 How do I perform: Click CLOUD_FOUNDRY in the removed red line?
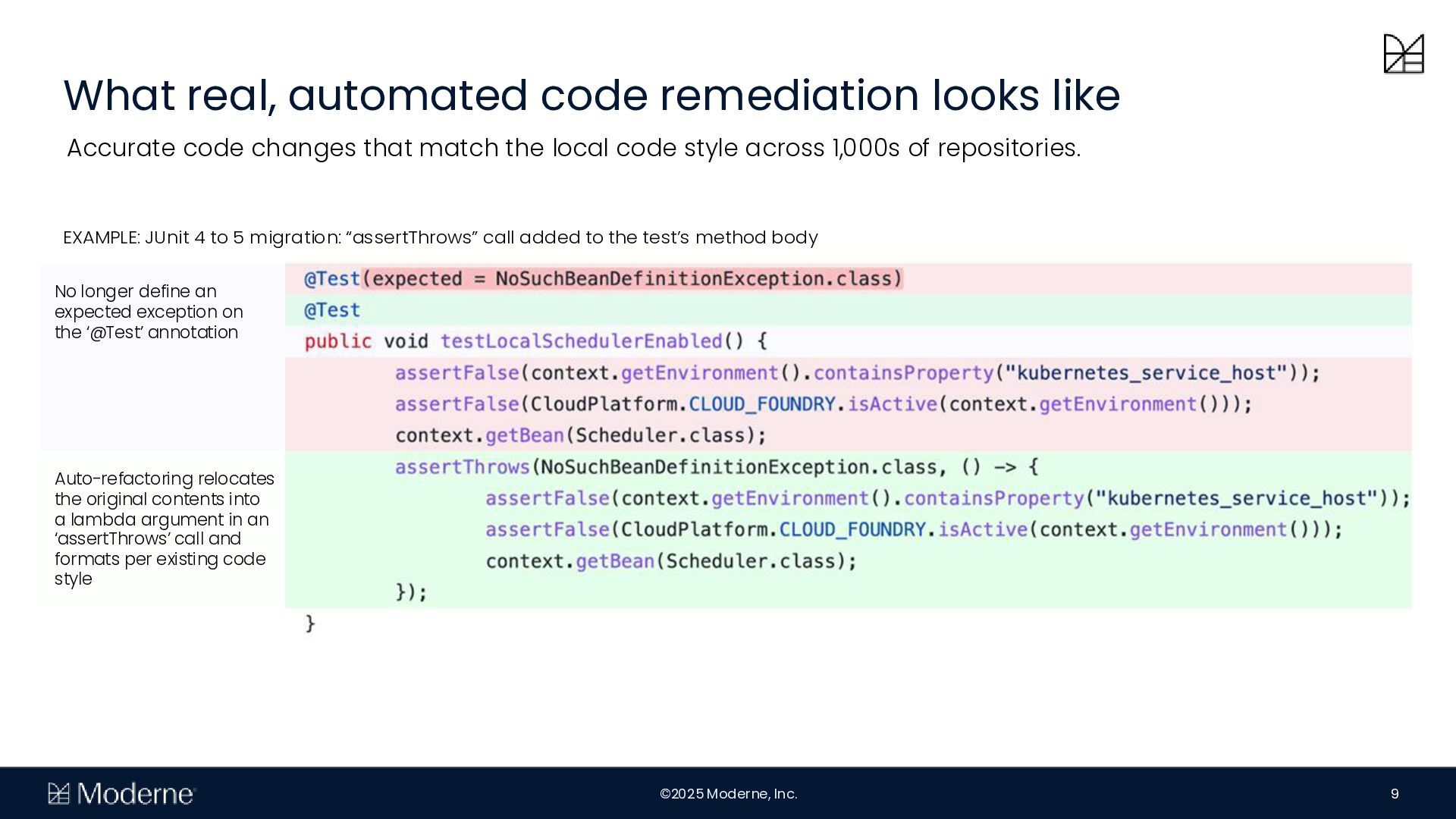click(x=761, y=404)
